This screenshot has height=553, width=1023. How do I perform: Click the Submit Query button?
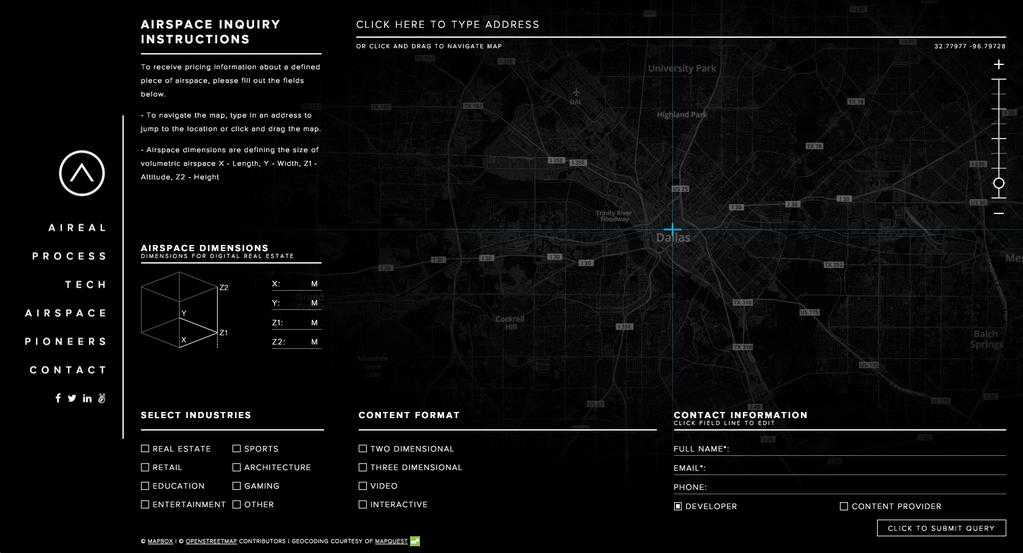(x=941, y=528)
